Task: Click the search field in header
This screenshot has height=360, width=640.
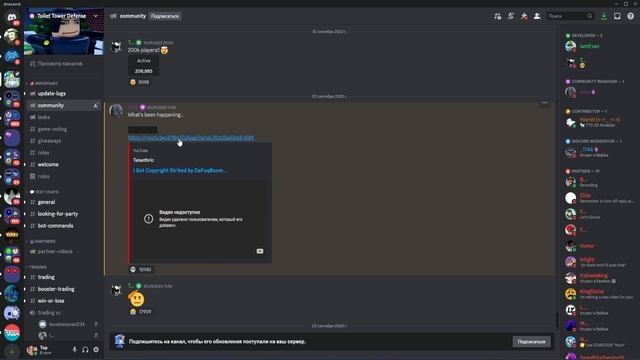Action: coord(570,16)
